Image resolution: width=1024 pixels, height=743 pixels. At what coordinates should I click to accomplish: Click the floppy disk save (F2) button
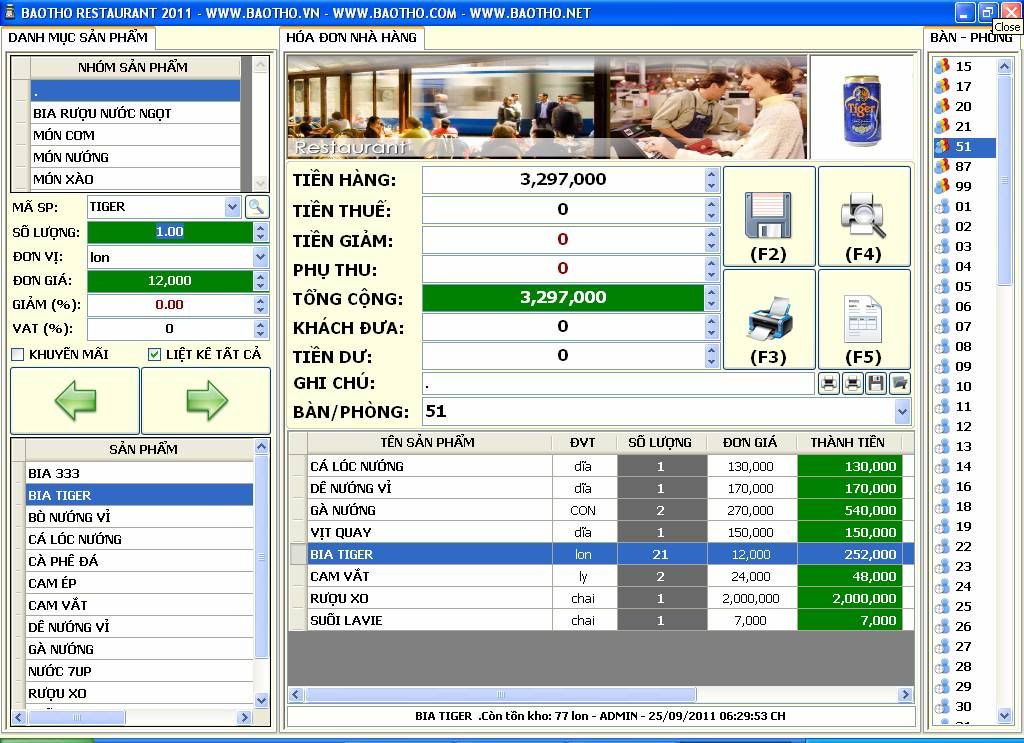[768, 216]
